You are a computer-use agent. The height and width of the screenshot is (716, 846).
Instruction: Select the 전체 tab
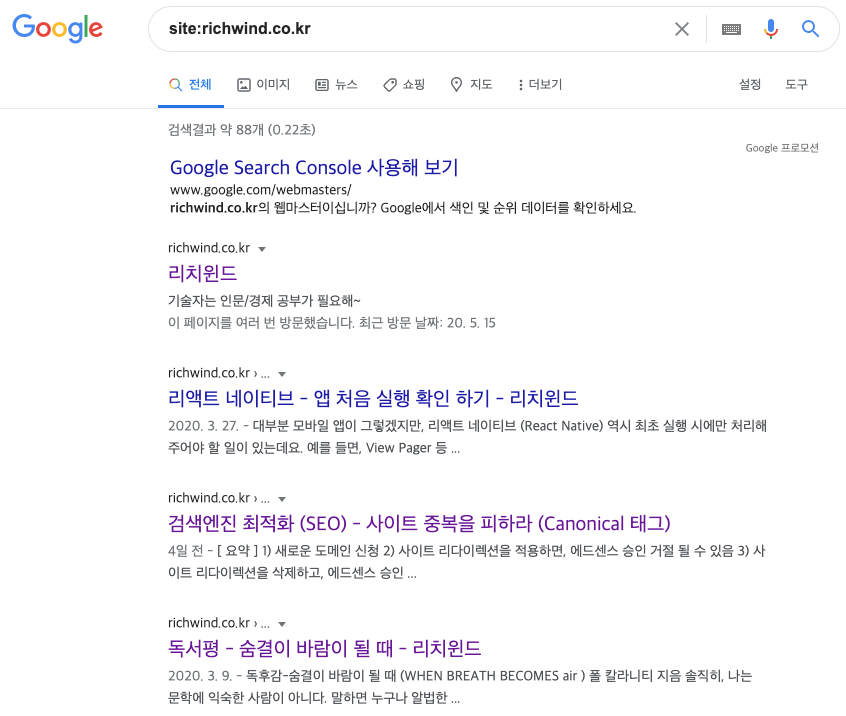[190, 85]
